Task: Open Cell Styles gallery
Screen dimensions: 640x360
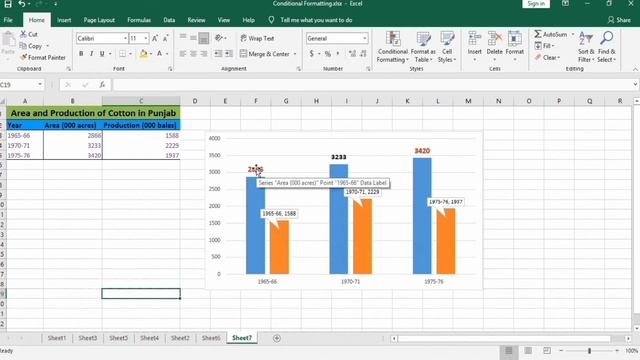Action: click(447, 47)
